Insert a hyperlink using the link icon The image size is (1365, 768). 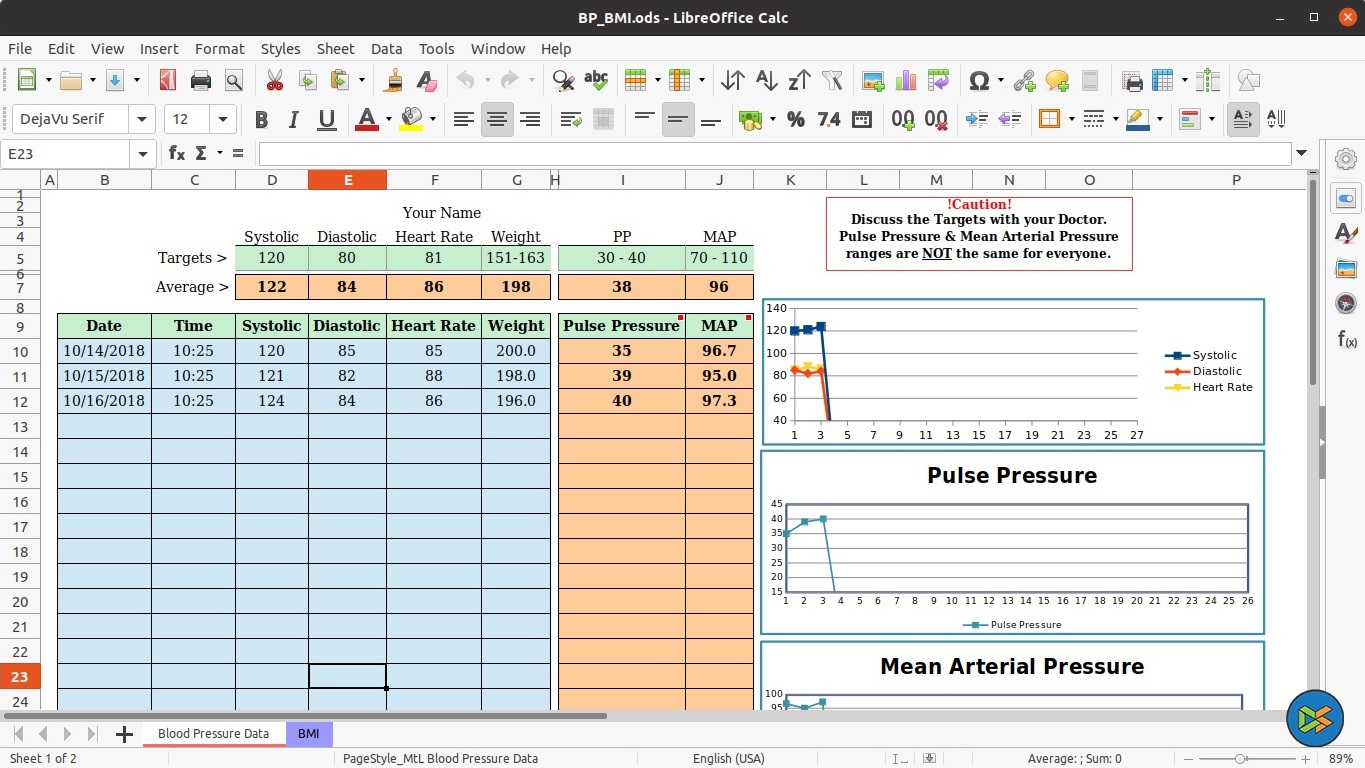point(1024,80)
